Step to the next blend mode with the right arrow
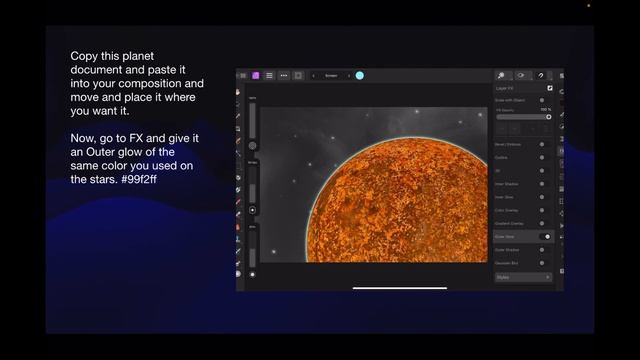This screenshot has width=640, height=360. pyautogui.click(x=349, y=76)
